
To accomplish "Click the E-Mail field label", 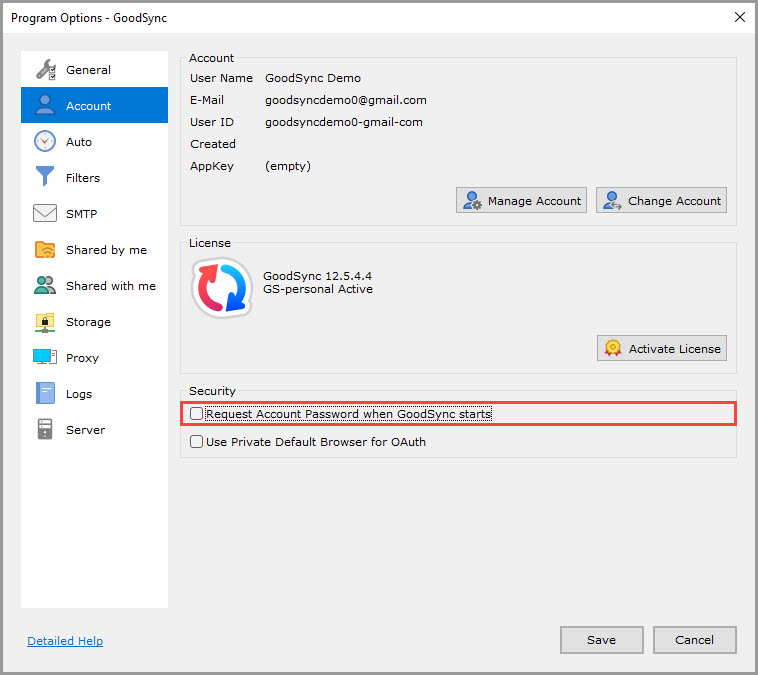I will click(206, 100).
